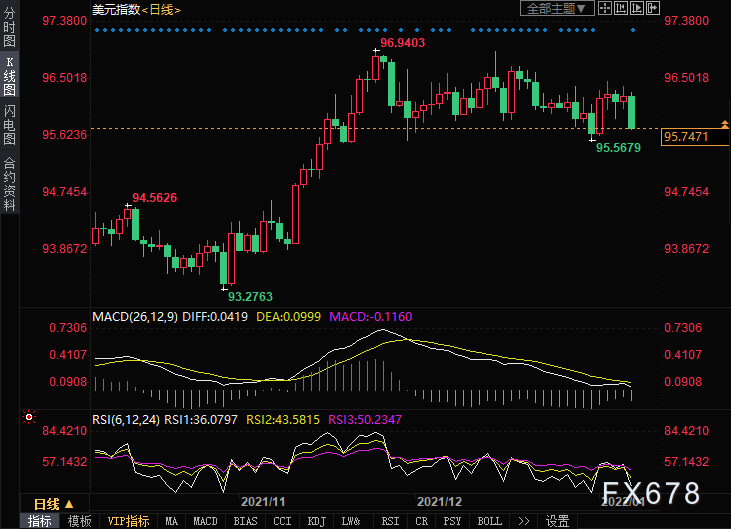Click the RSI2:43.5815 value
The image size is (731, 529).
tap(283, 420)
